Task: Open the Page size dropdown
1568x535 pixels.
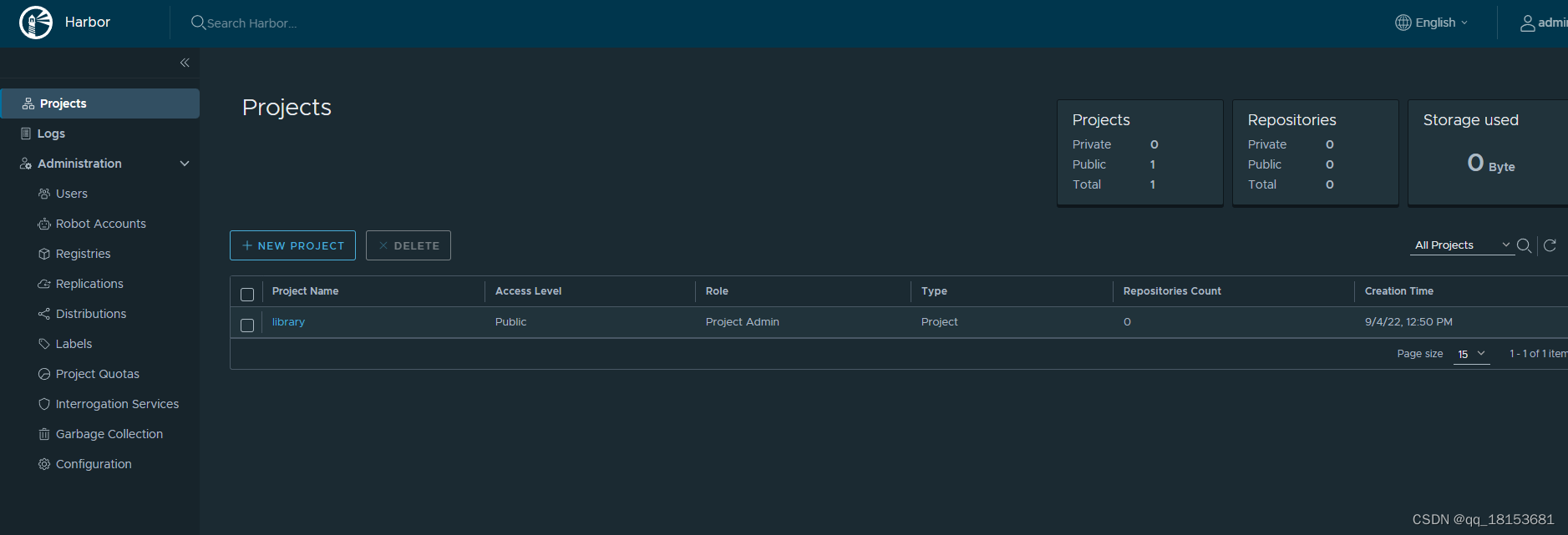Action: tap(1471, 354)
